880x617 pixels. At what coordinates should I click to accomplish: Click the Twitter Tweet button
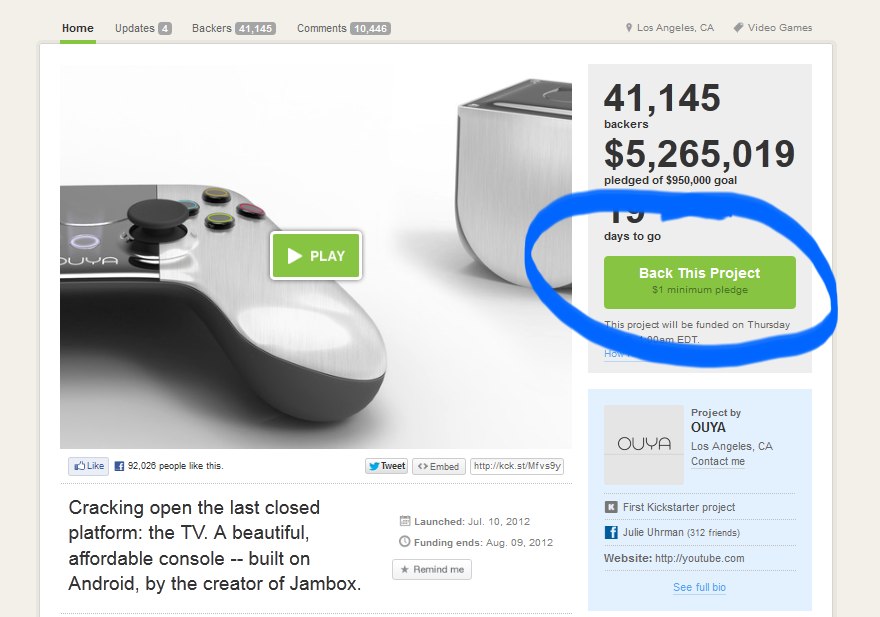pos(386,466)
